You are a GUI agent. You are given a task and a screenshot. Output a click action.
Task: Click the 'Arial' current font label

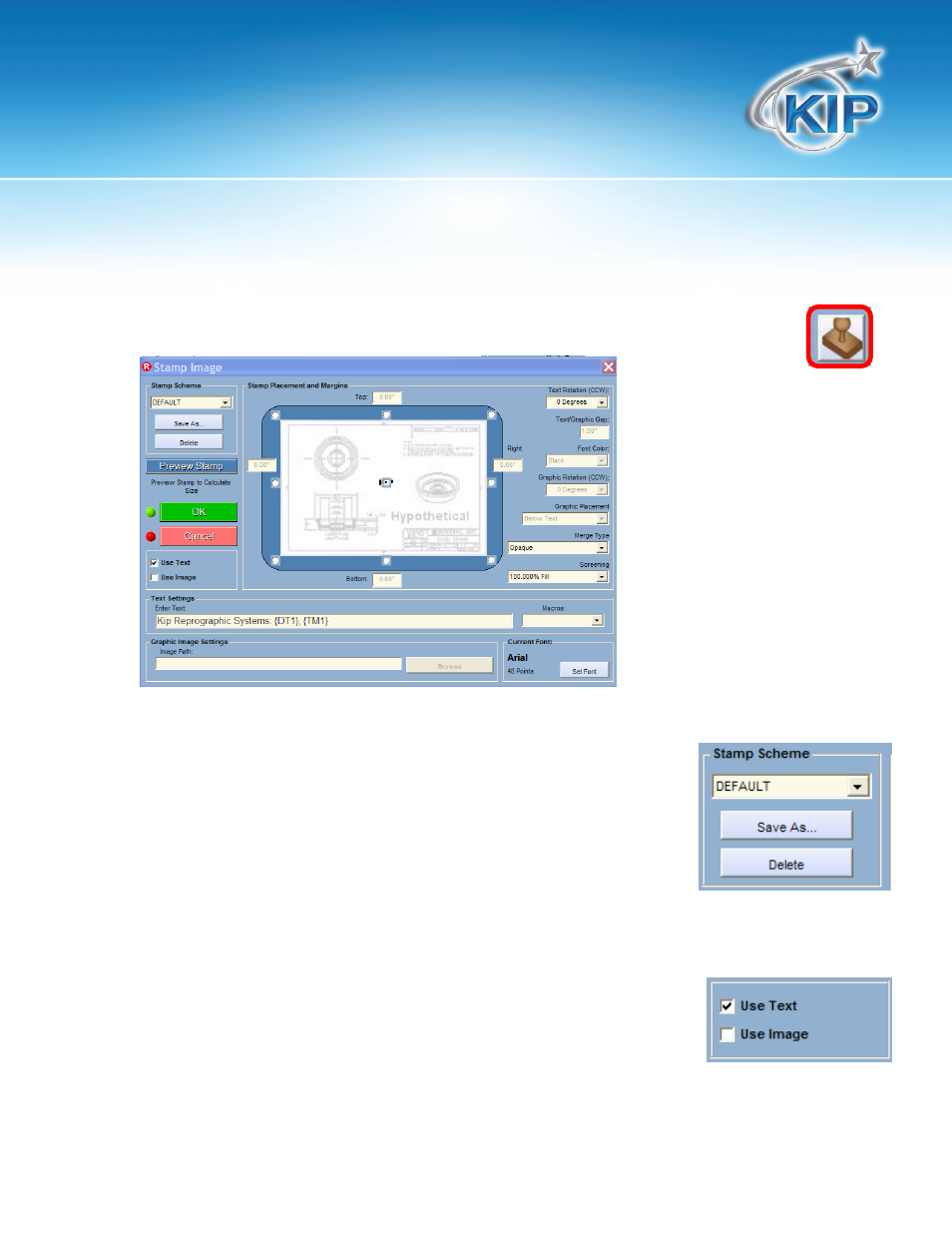pos(517,658)
